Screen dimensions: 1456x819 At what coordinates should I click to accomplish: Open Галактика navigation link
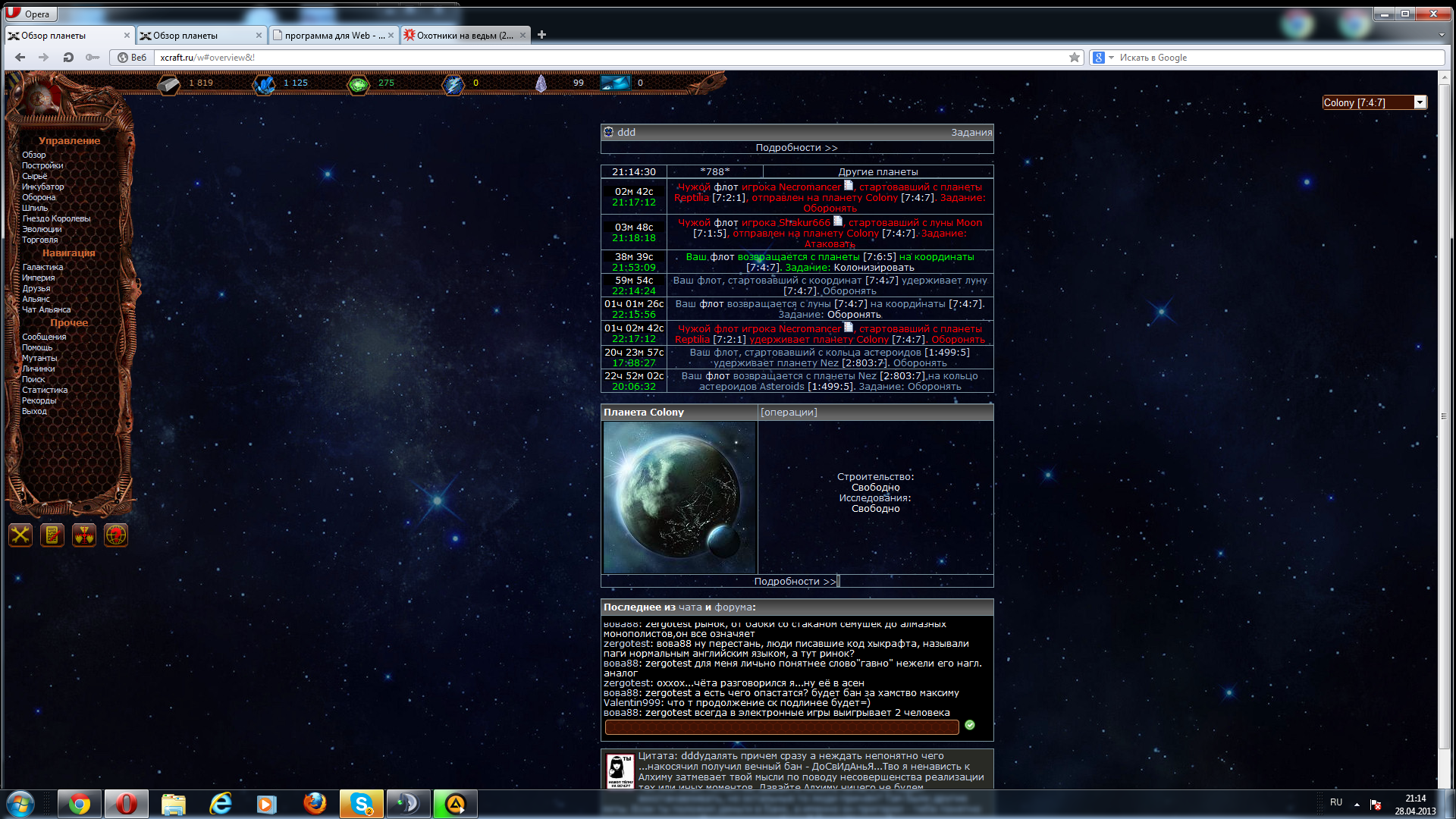(42, 267)
